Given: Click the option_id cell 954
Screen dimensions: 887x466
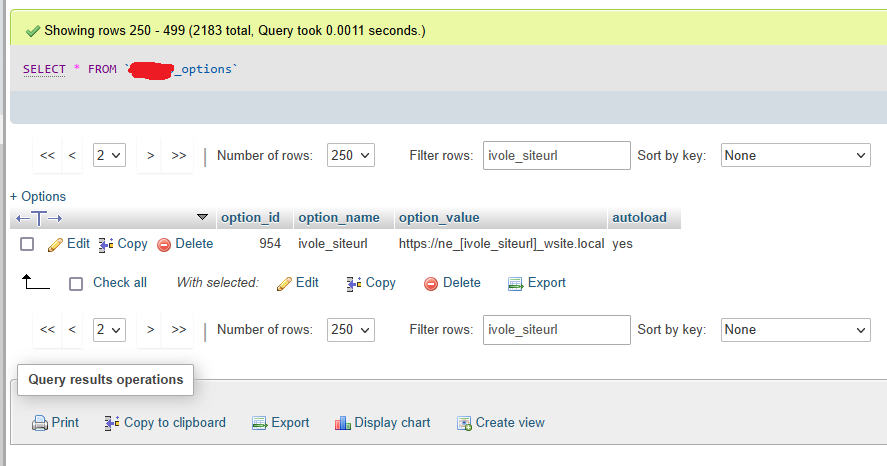Looking at the screenshot, I should pyautogui.click(x=270, y=244).
